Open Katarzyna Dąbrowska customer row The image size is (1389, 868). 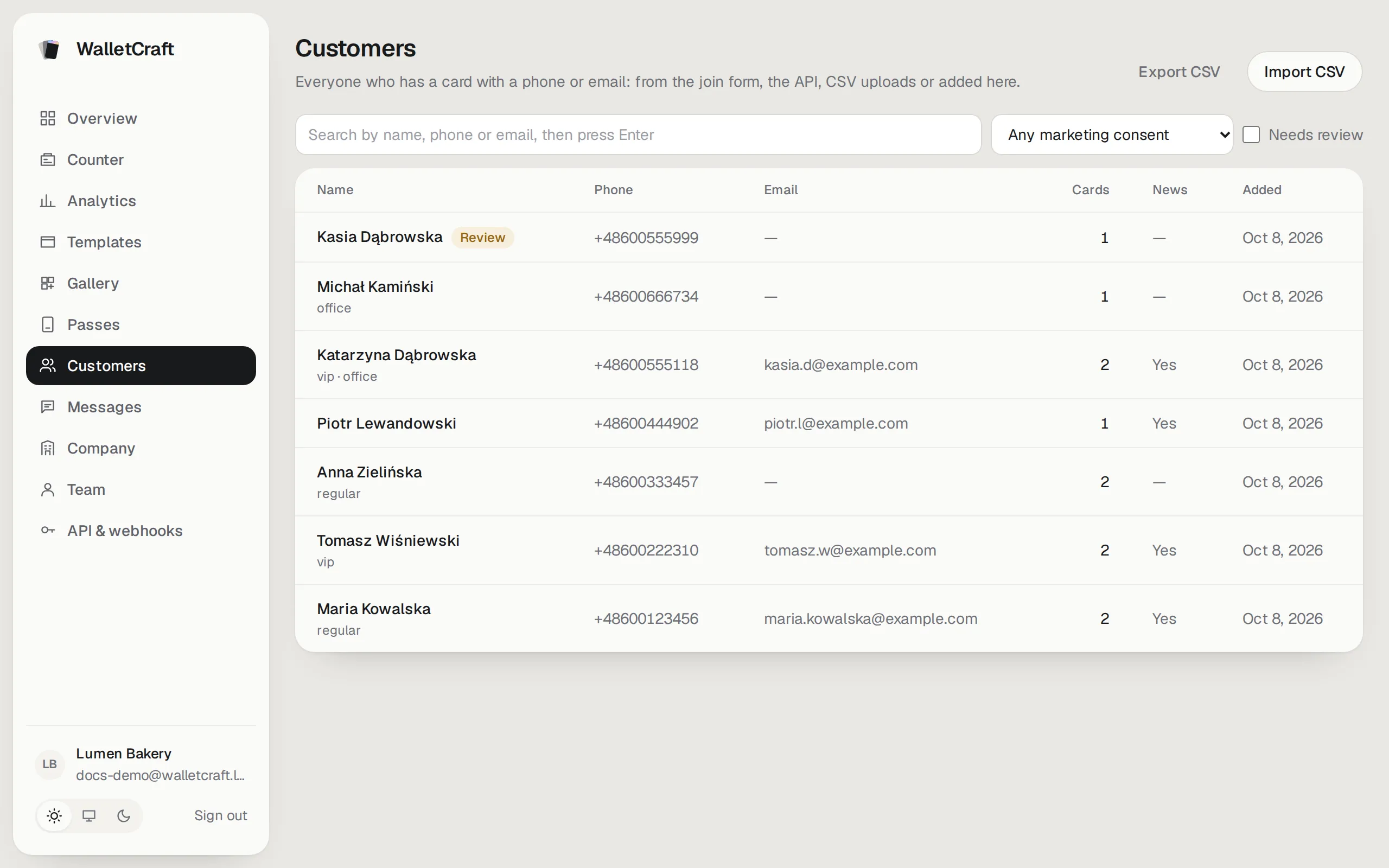click(828, 365)
